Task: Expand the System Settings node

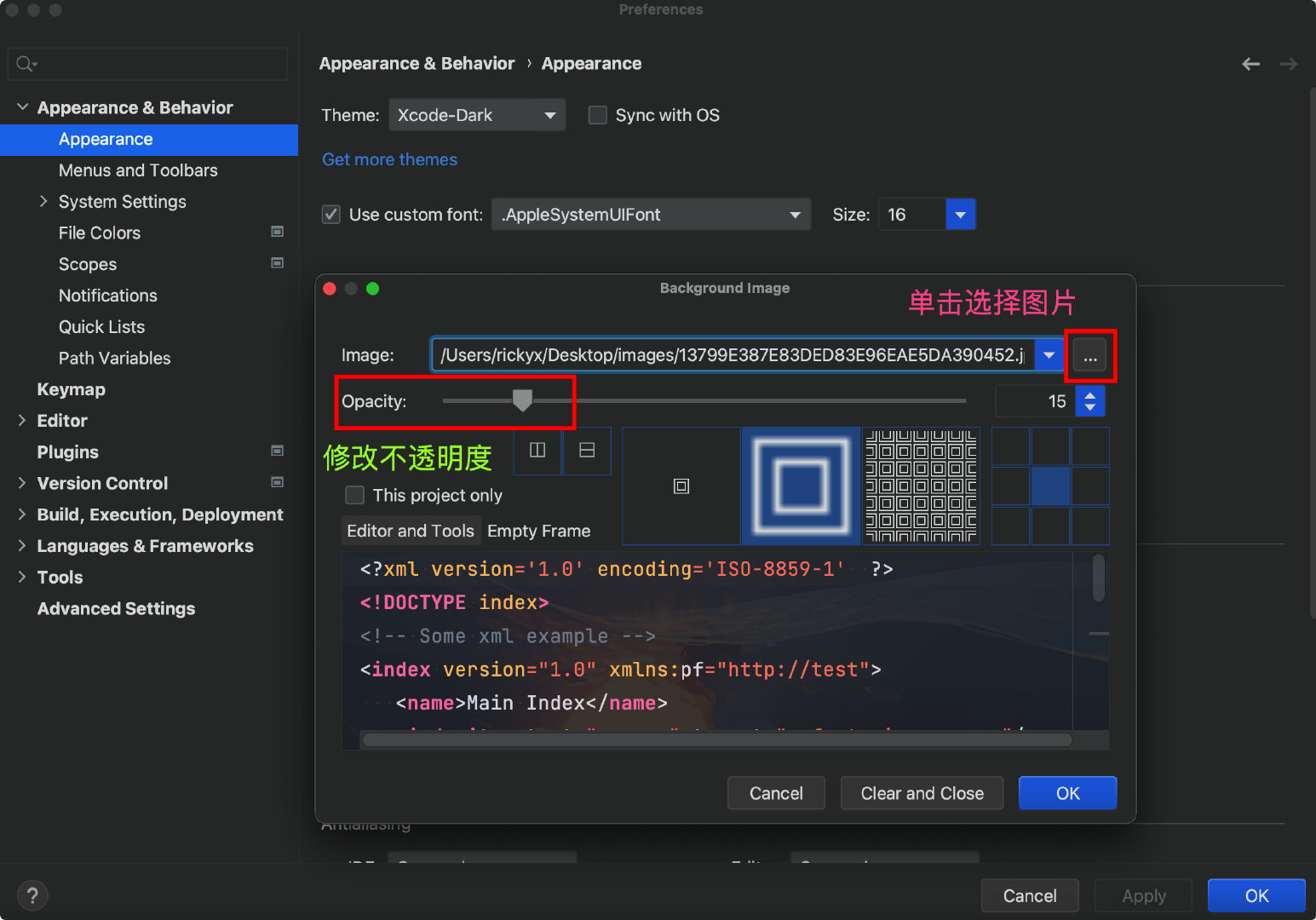Action: tap(43, 201)
